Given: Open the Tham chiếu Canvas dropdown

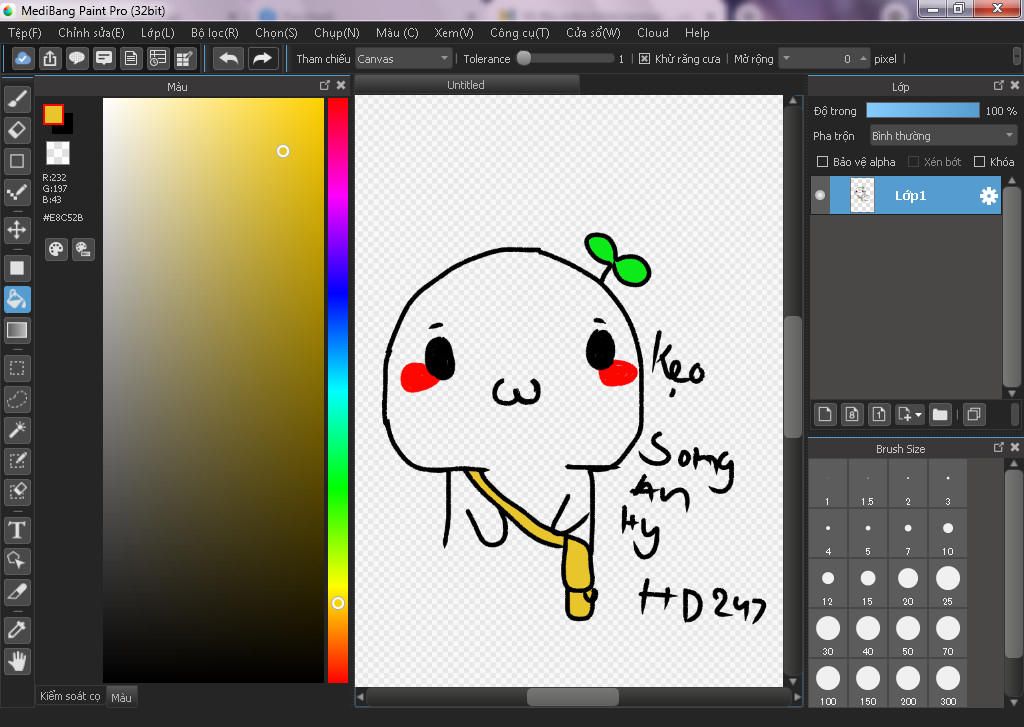Looking at the screenshot, I should [404, 59].
